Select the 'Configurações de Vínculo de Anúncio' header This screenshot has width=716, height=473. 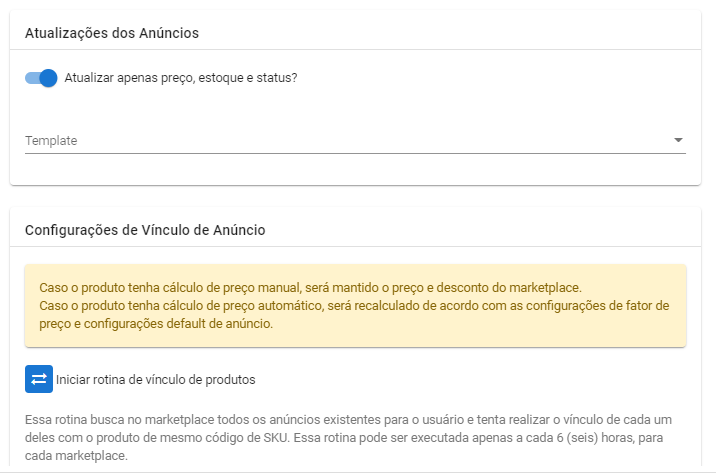(145, 230)
